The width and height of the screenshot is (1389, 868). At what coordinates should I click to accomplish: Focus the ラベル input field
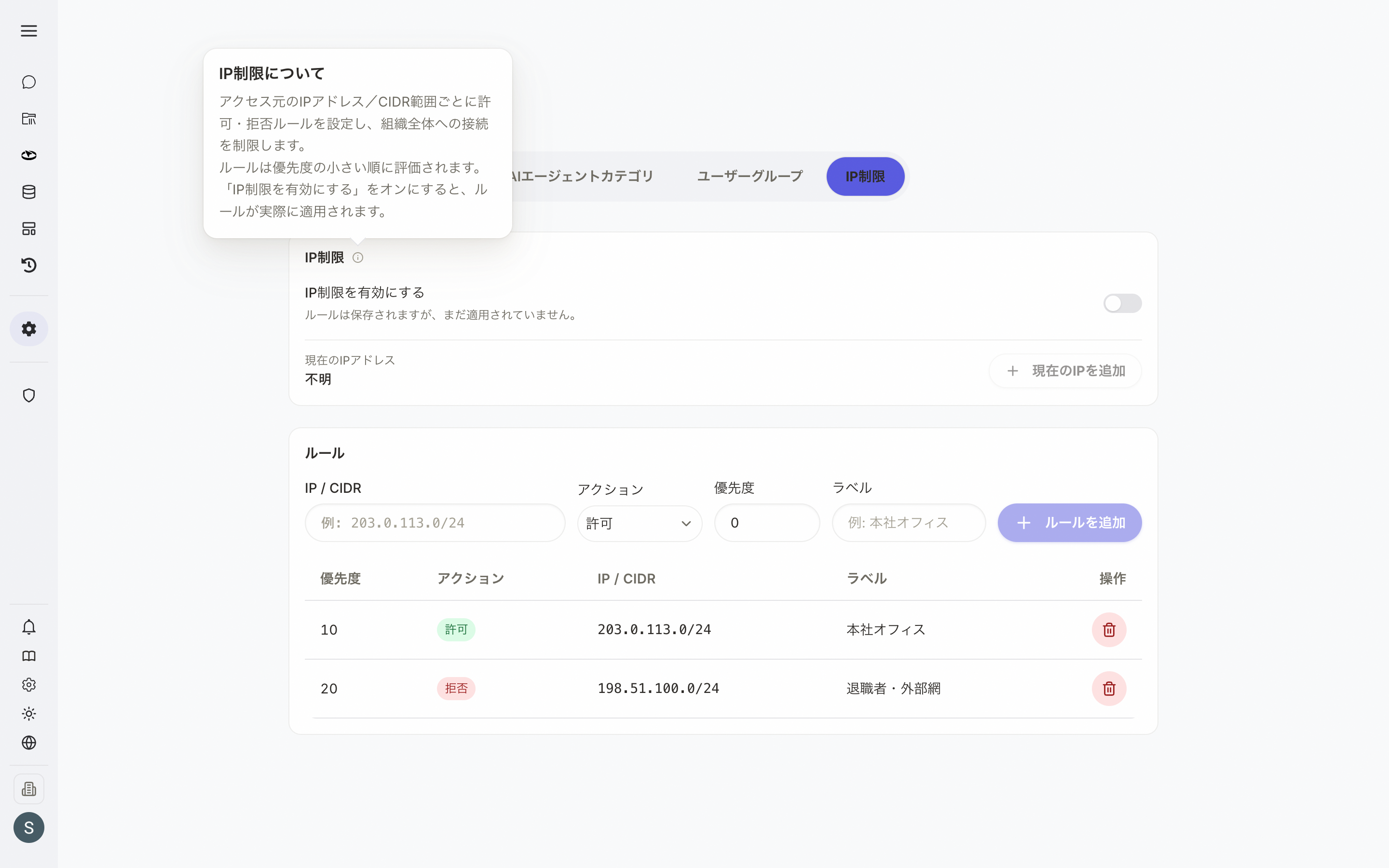[909, 523]
